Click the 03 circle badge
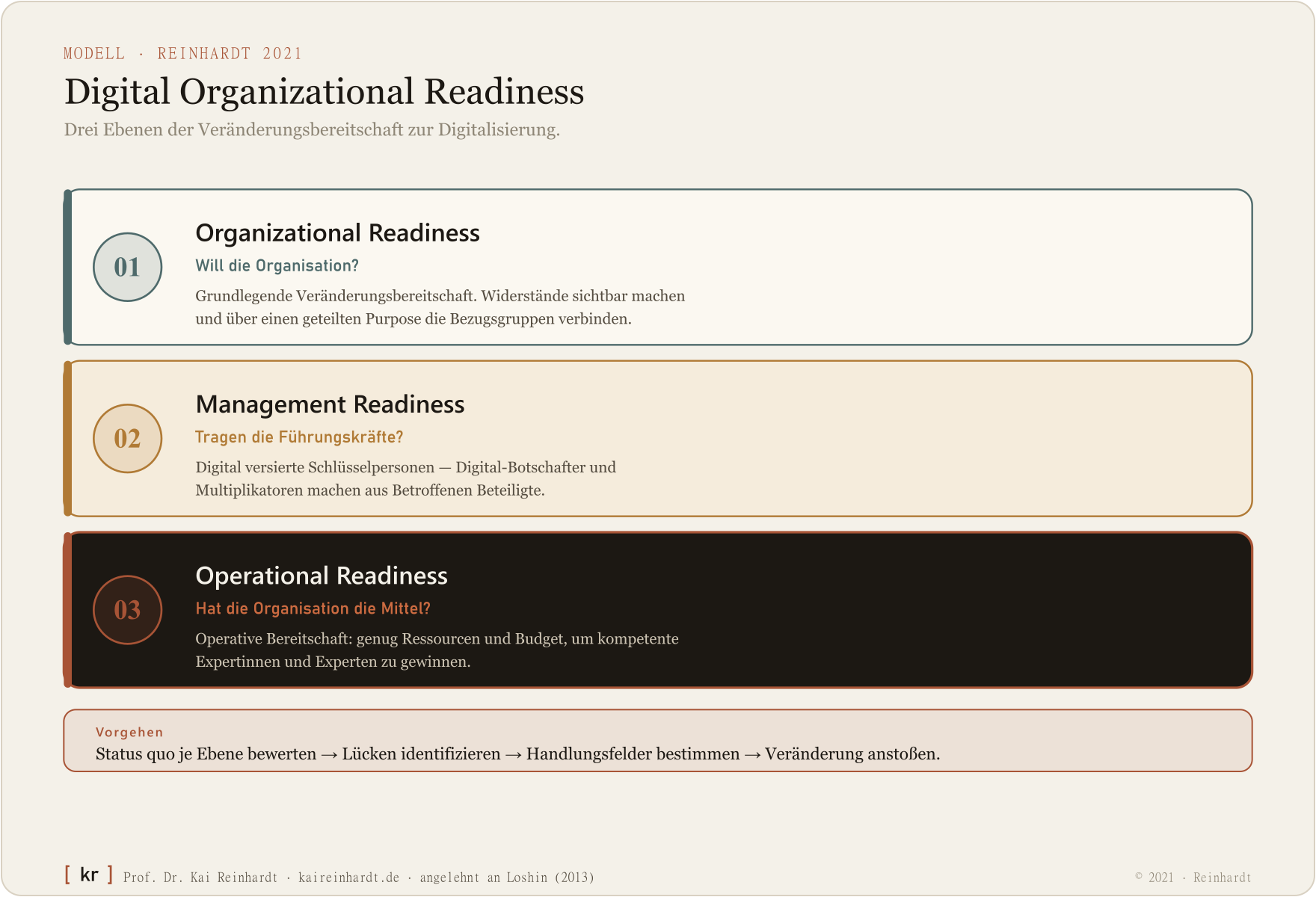1316x897 pixels. (x=128, y=610)
